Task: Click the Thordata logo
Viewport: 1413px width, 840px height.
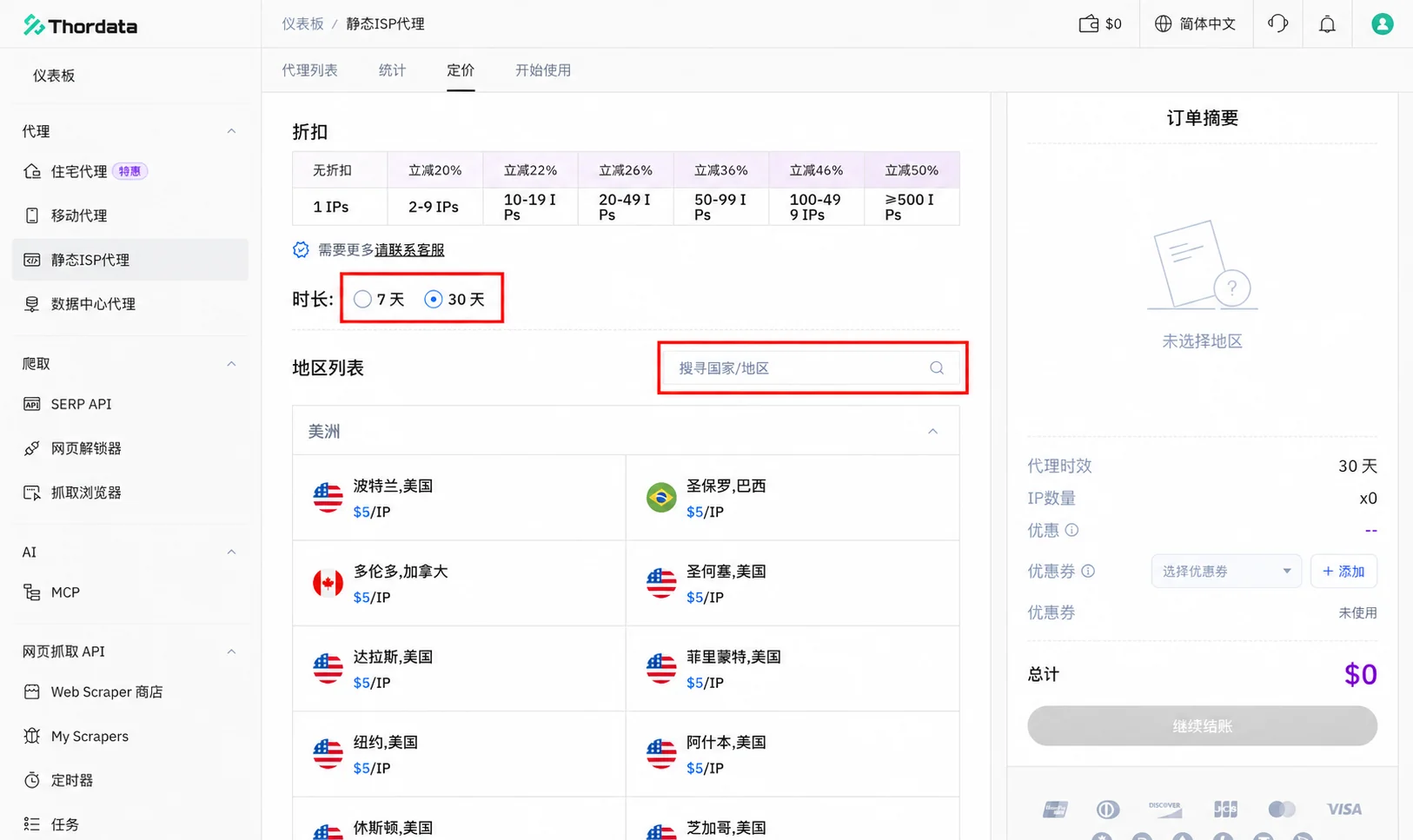Action: (80, 25)
